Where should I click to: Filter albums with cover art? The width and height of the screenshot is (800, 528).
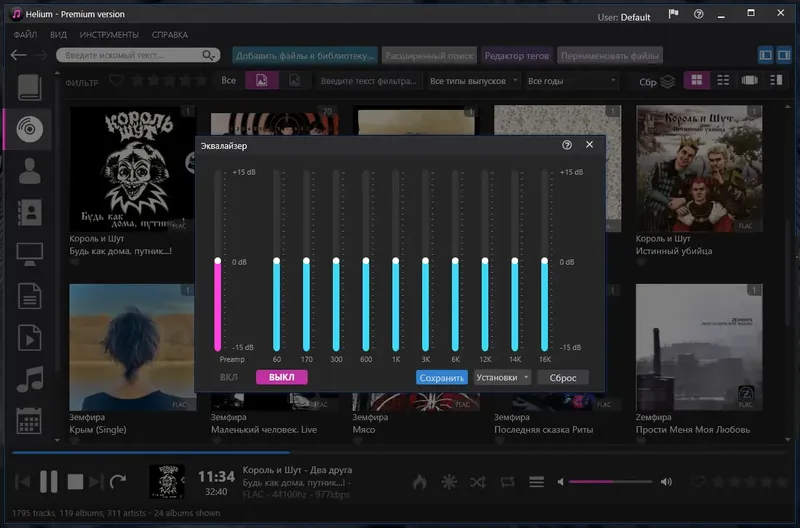coord(261,81)
